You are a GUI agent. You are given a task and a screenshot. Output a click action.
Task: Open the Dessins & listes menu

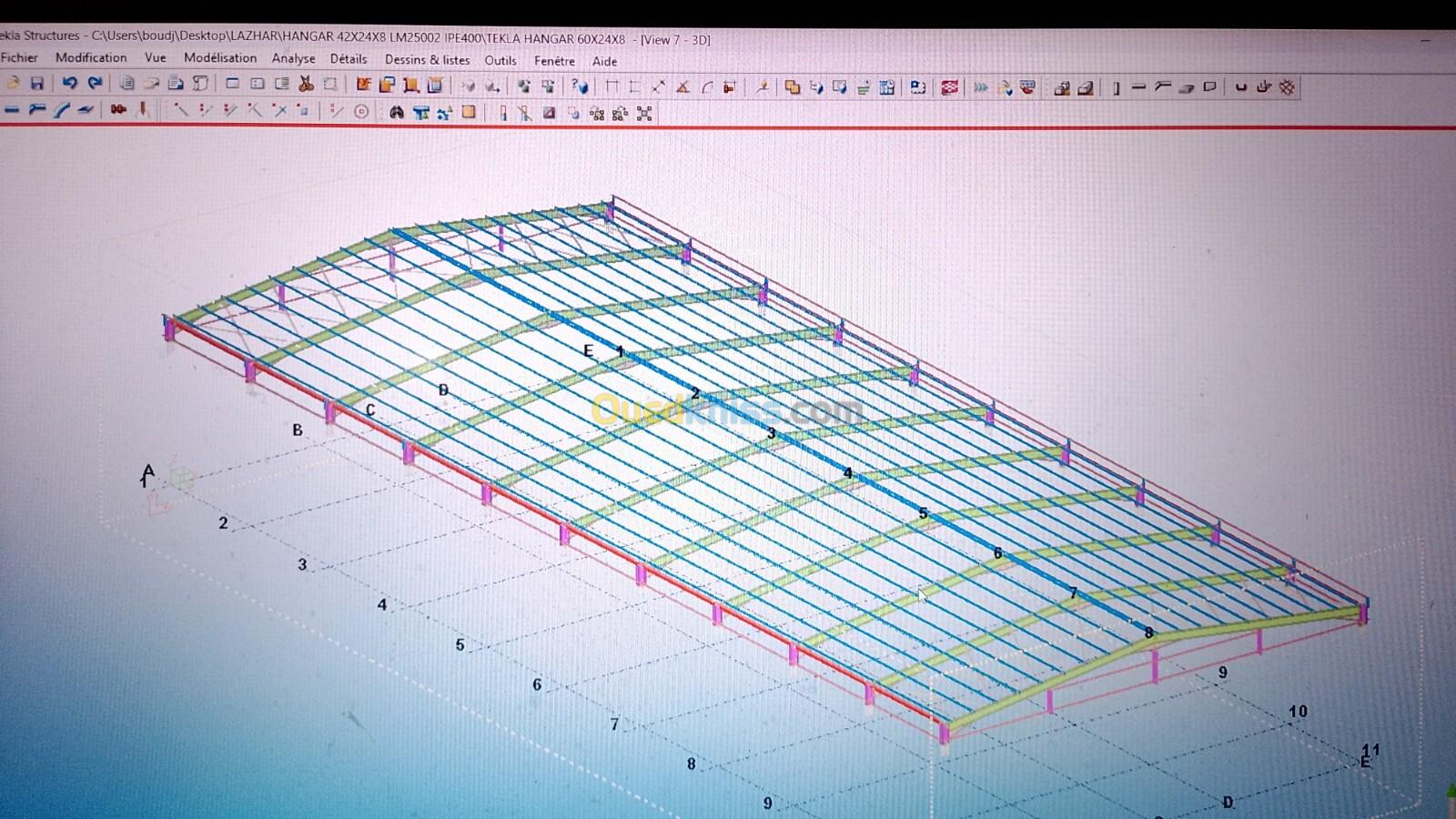coord(427,60)
